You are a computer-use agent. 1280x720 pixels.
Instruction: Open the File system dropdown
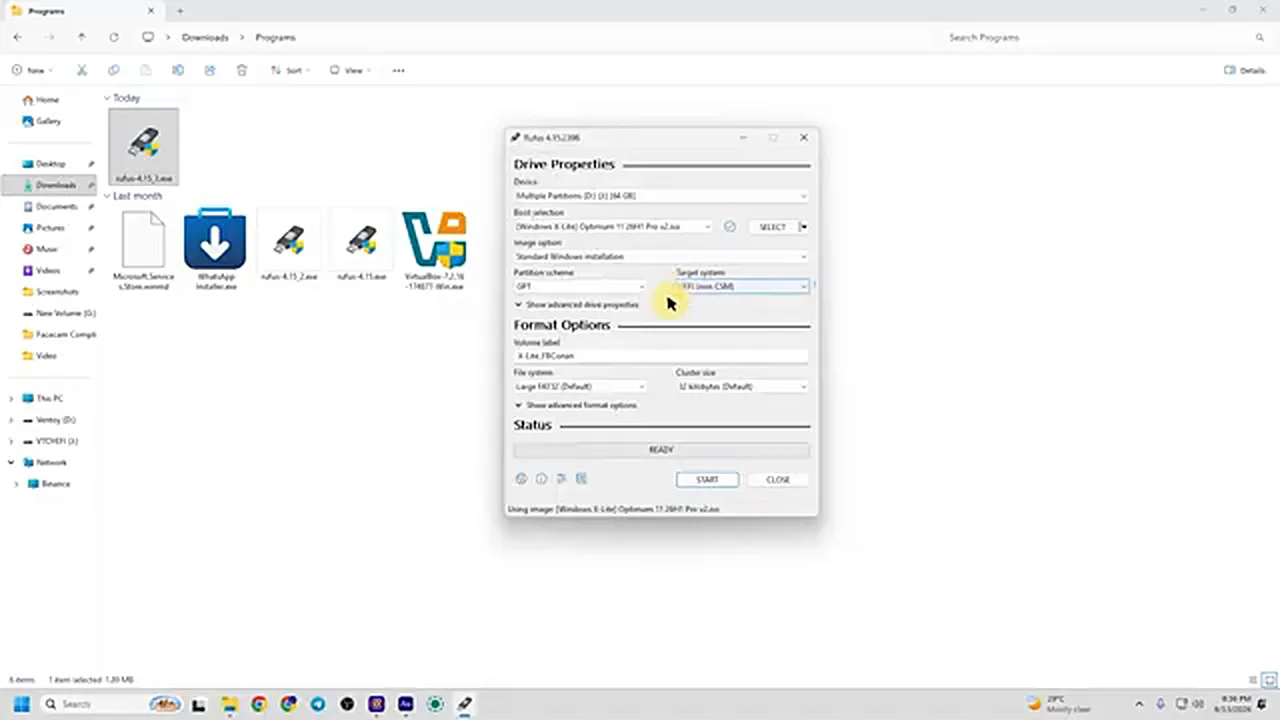pyautogui.click(x=580, y=387)
